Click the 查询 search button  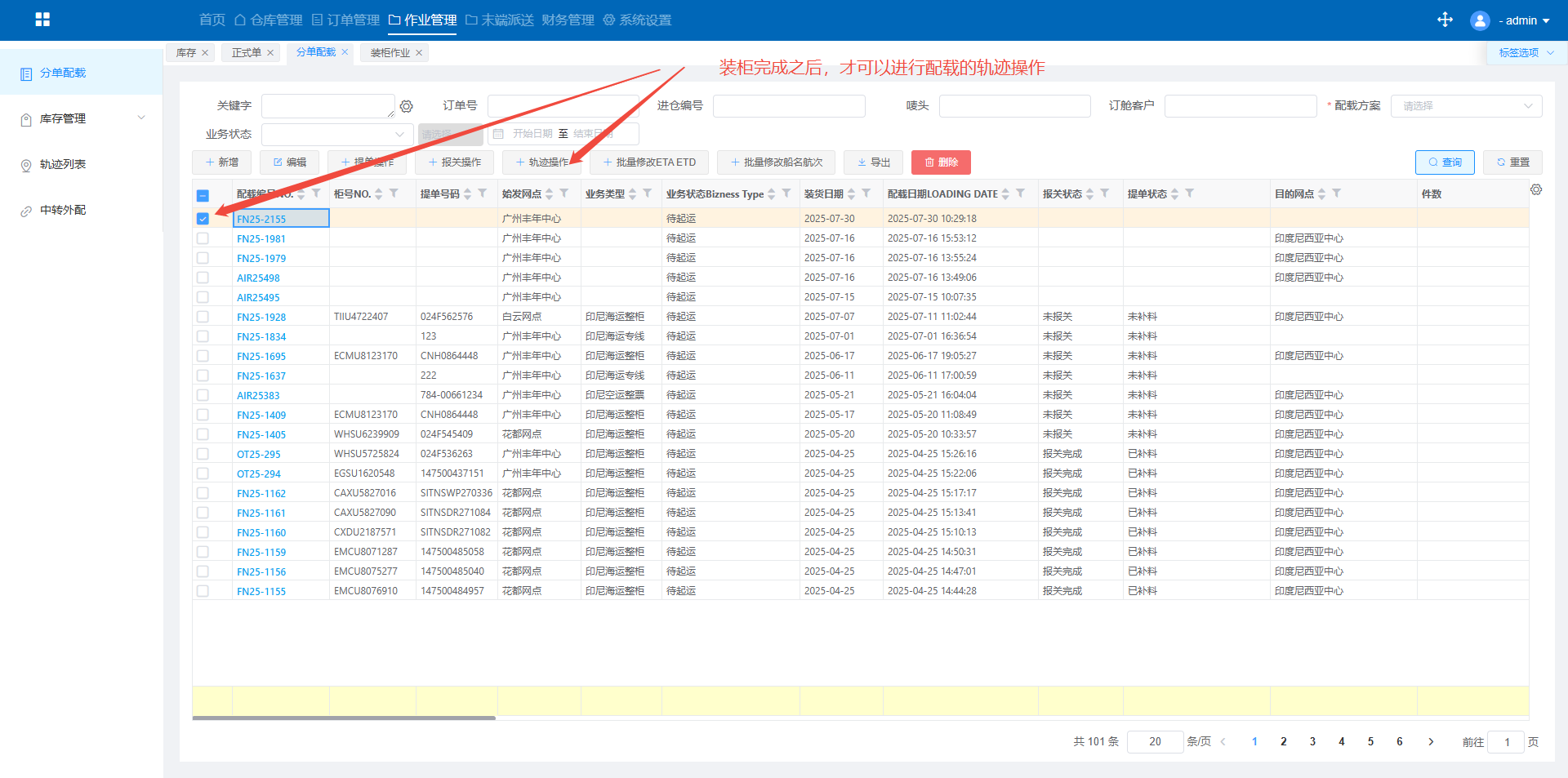tap(1444, 162)
